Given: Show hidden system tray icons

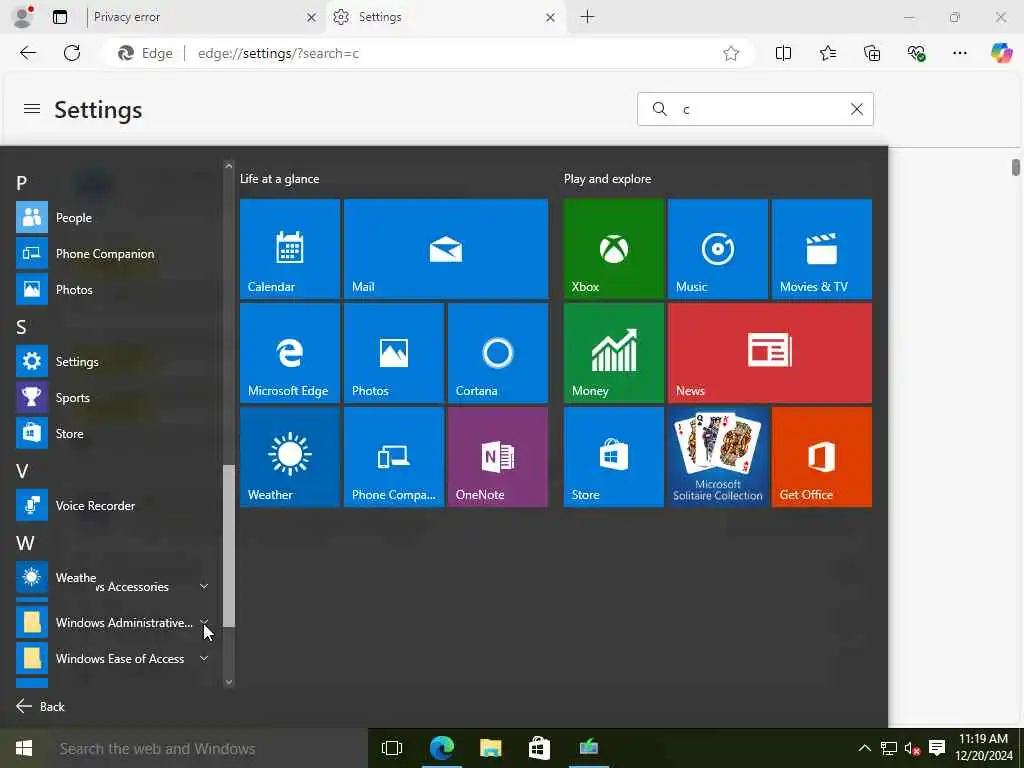Looking at the screenshot, I should pos(864,748).
